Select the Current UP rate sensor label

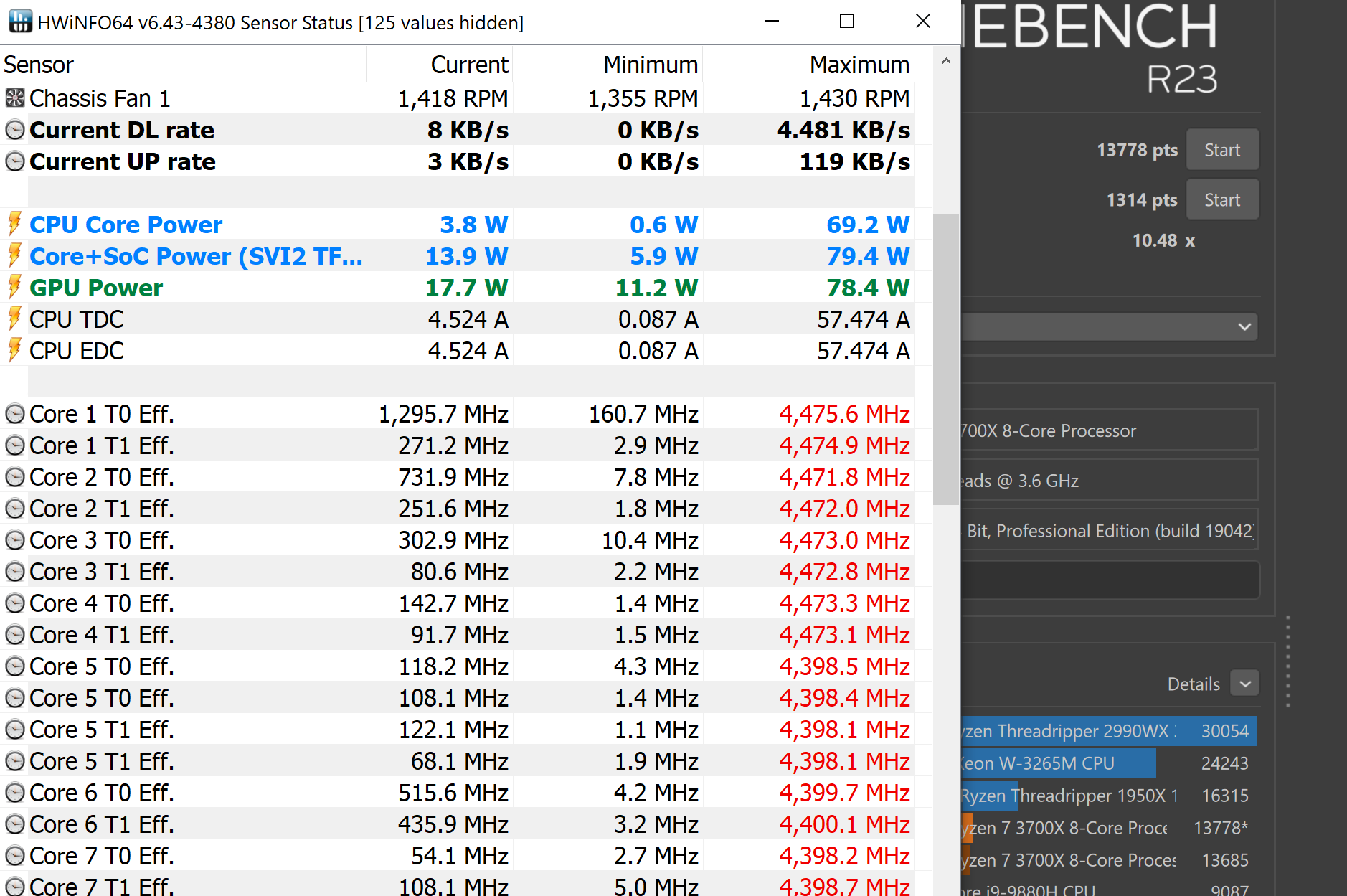(x=123, y=161)
